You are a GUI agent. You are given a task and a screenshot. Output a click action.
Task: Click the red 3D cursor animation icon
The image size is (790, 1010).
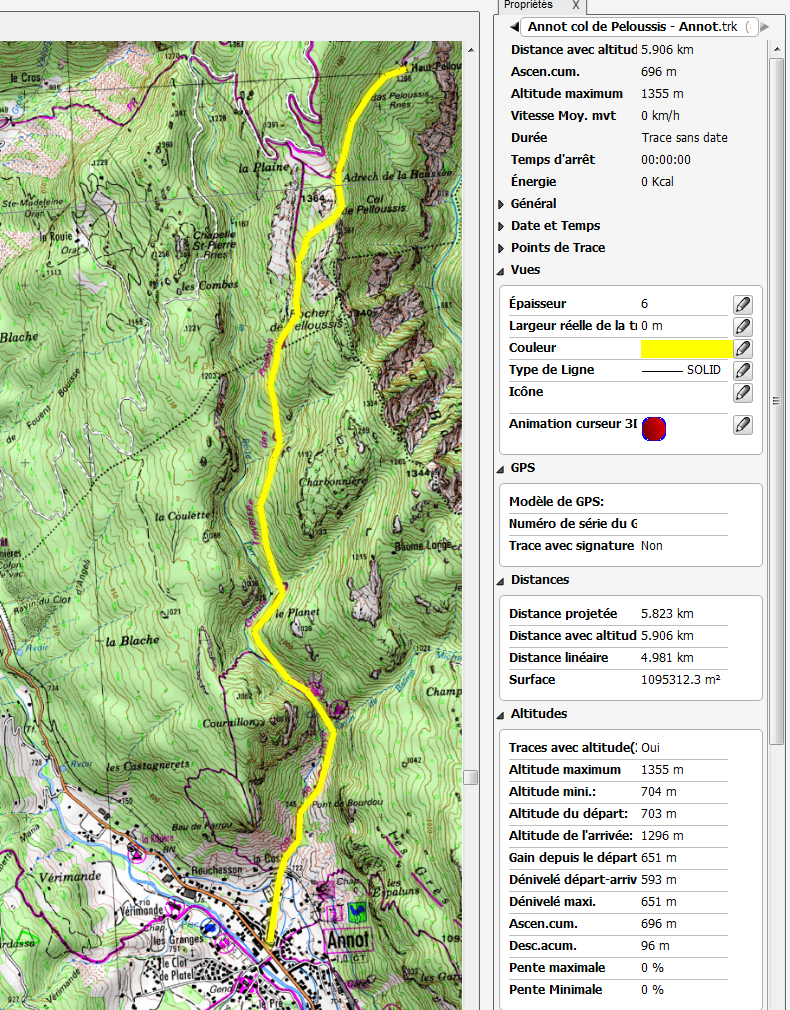tap(654, 428)
